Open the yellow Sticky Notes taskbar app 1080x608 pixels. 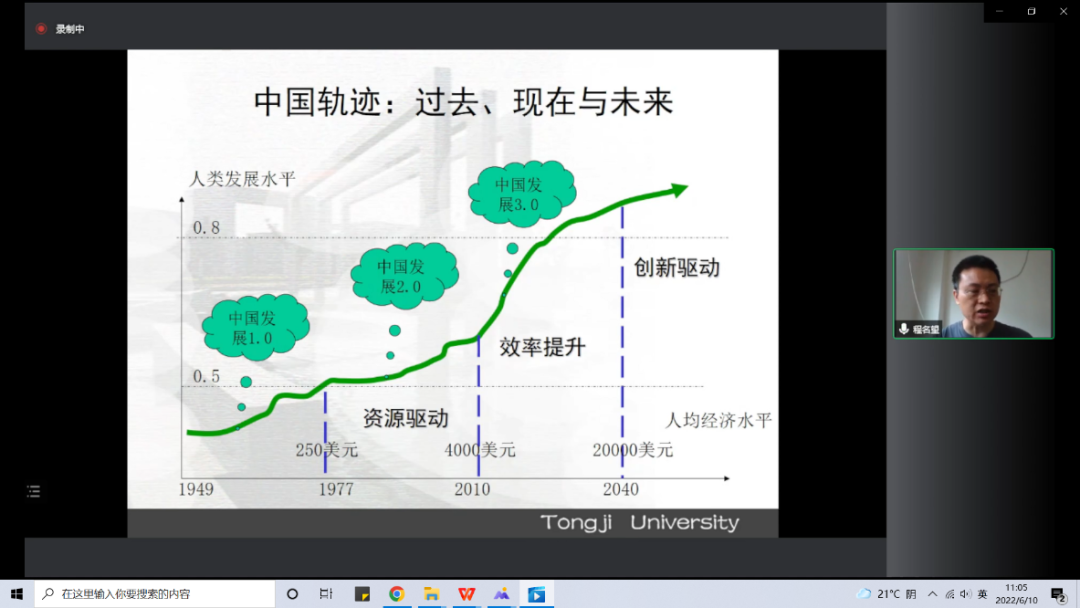pyautogui.click(x=362, y=594)
